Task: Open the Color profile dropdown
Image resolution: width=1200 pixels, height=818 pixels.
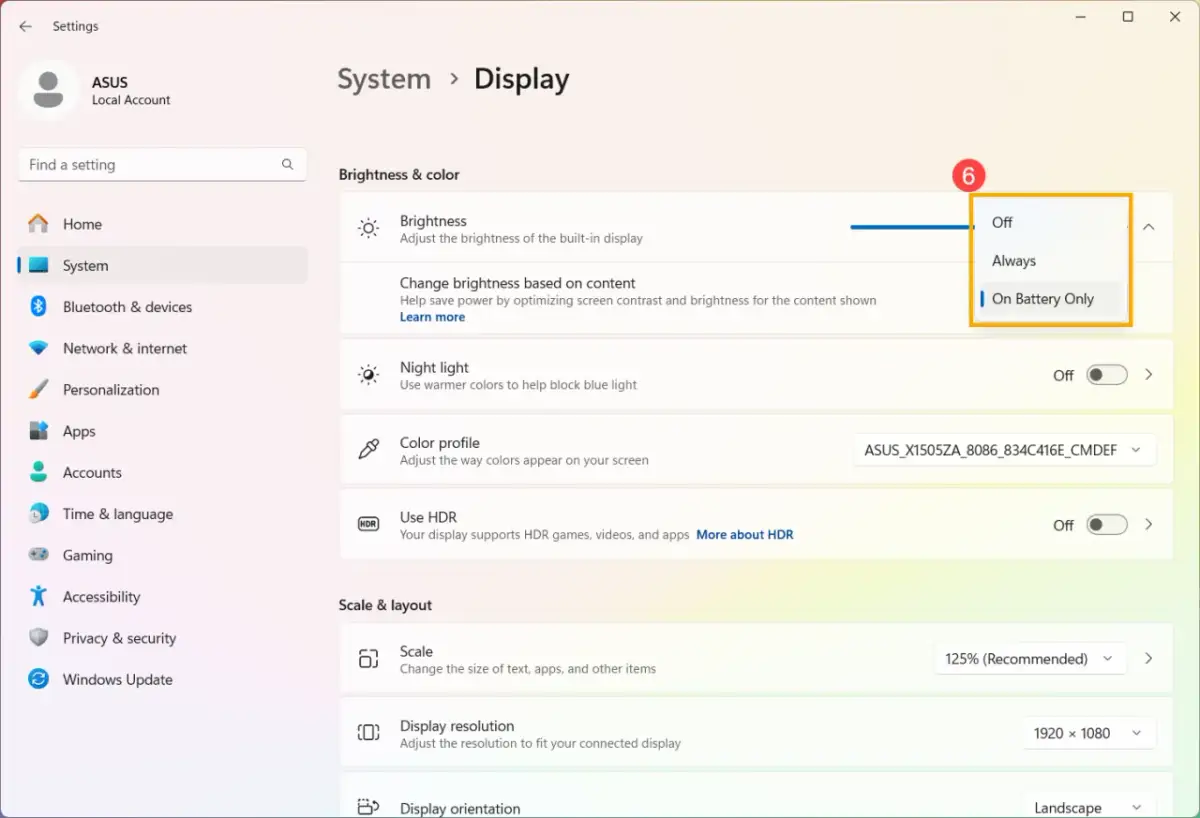Action: [1003, 450]
